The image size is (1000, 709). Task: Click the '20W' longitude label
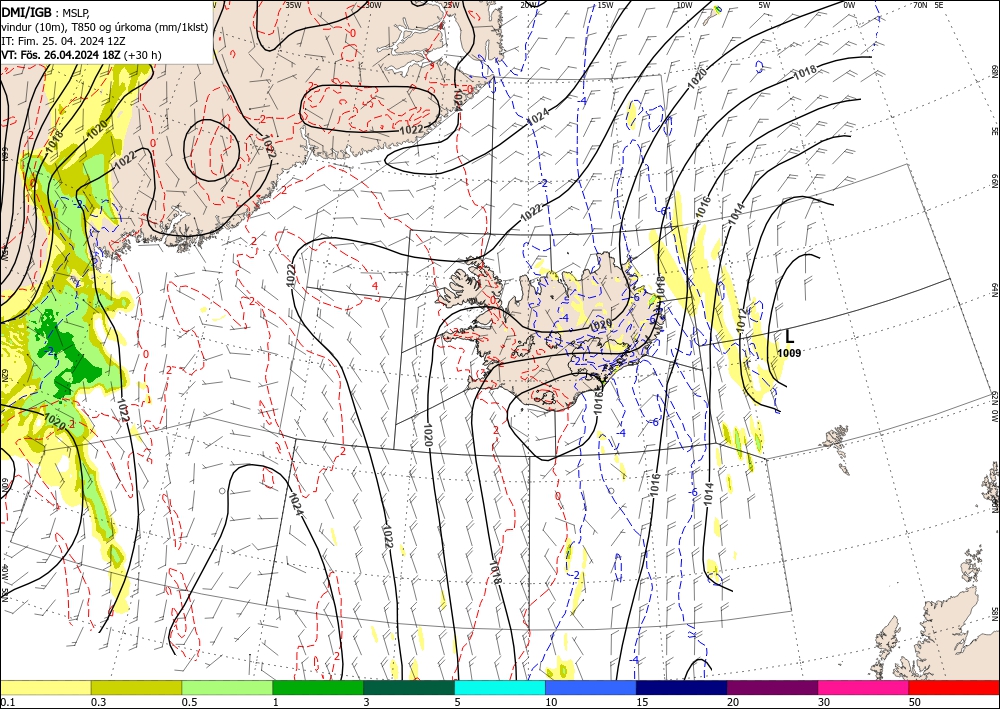tap(528, 5)
